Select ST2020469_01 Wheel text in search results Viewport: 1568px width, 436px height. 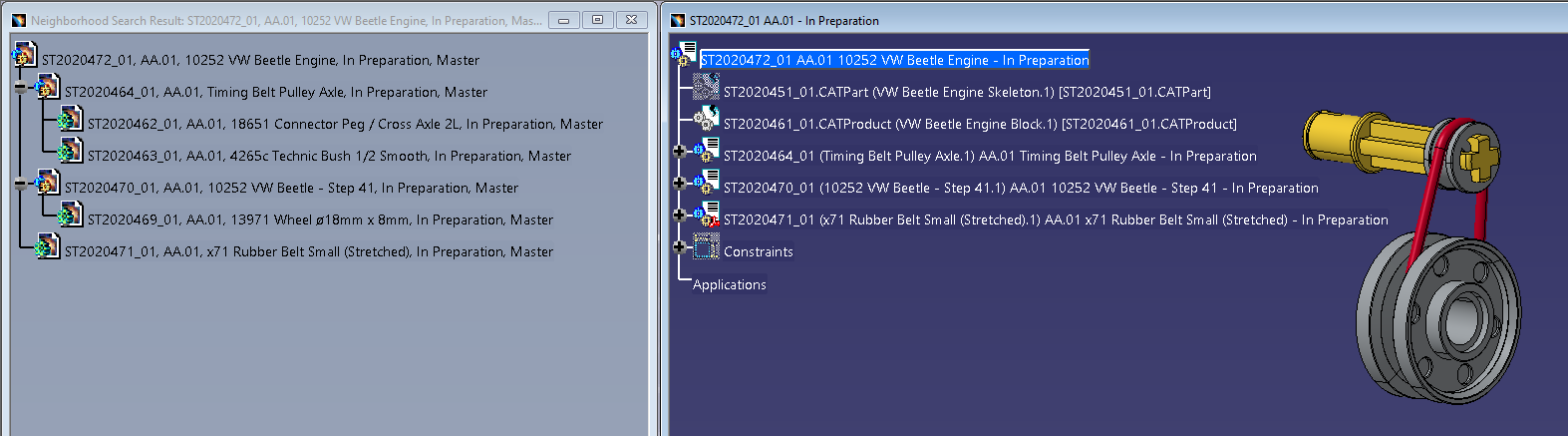click(319, 219)
